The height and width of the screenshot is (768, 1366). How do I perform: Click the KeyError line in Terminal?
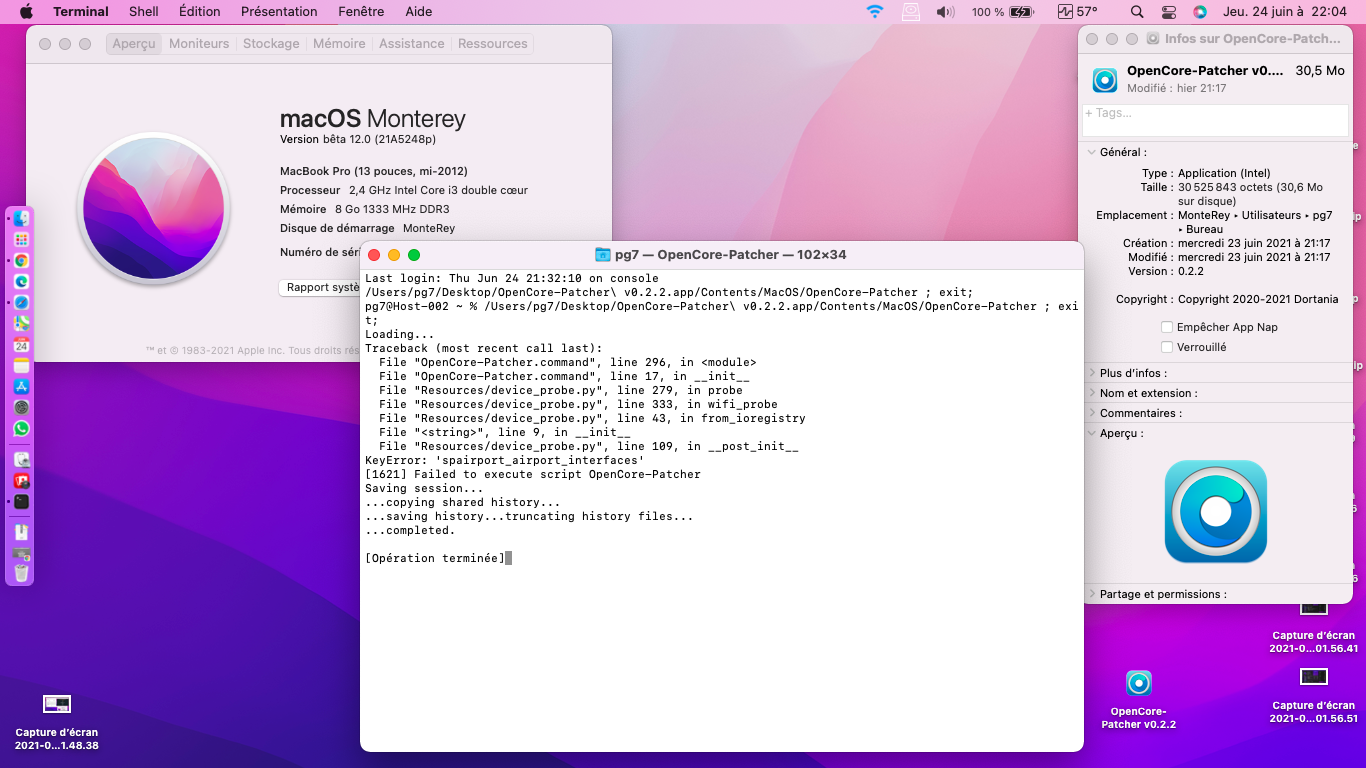[x=505, y=460]
